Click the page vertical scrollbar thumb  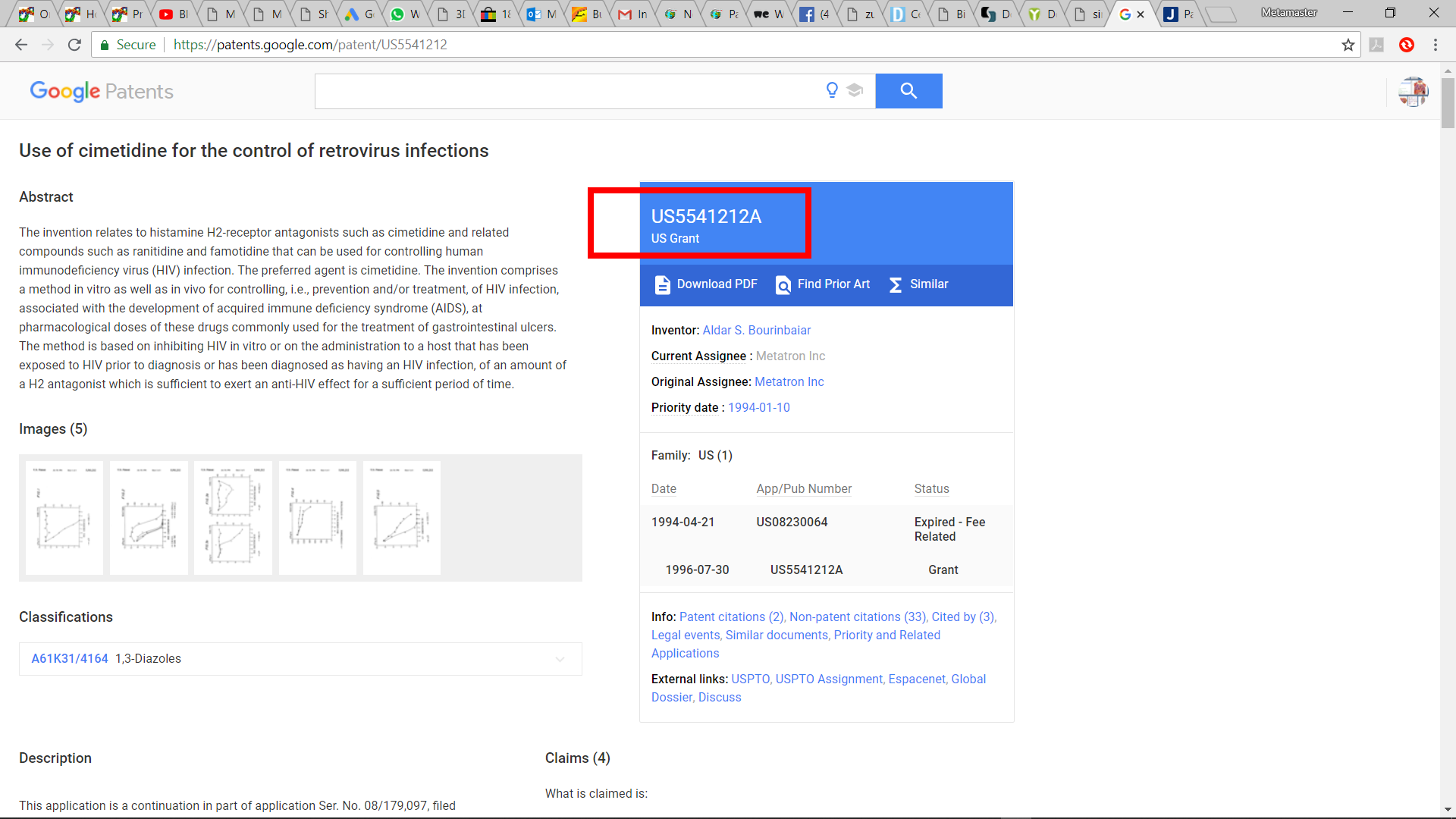point(1448,102)
